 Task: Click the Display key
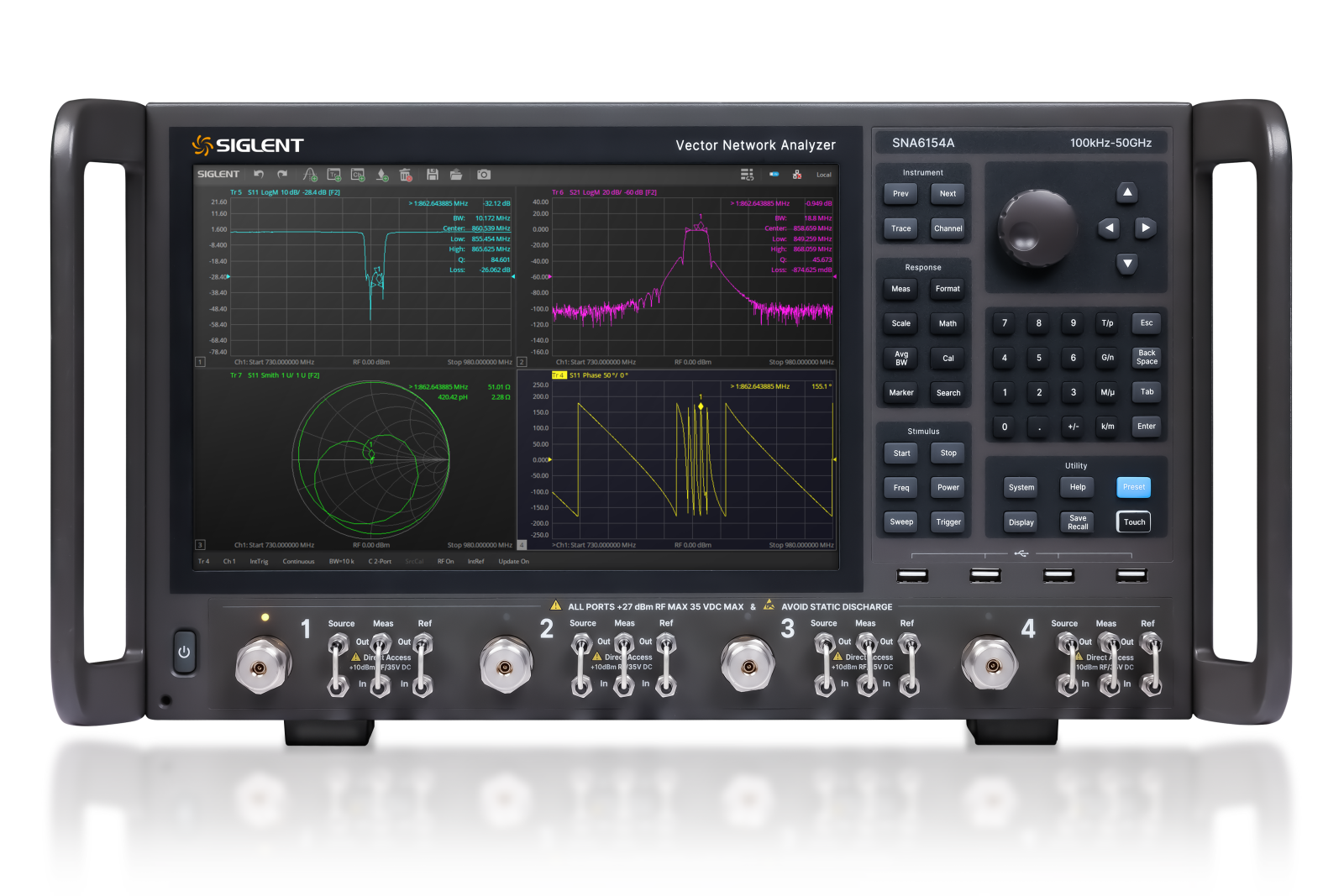coord(1021,522)
